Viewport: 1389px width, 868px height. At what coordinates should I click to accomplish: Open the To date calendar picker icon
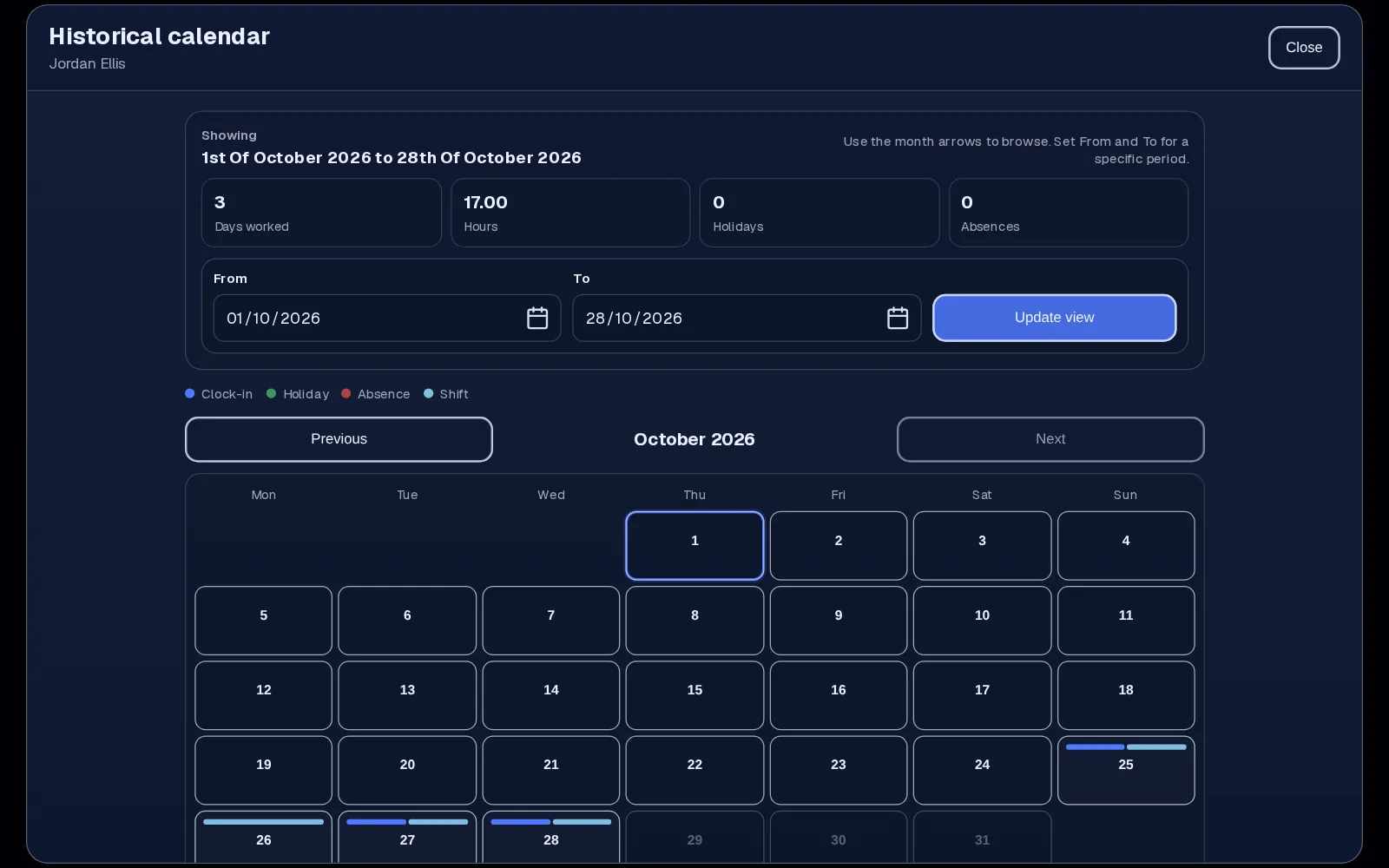click(898, 319)
